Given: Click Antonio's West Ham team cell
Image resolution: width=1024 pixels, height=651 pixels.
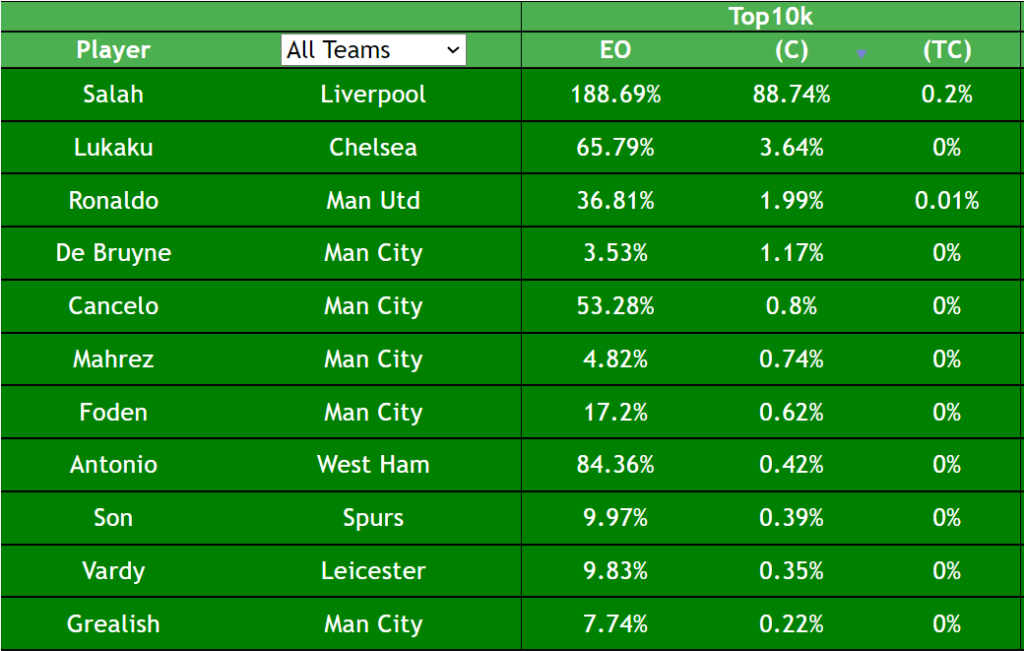Looking at the screenshot, I should coord(374,465).
